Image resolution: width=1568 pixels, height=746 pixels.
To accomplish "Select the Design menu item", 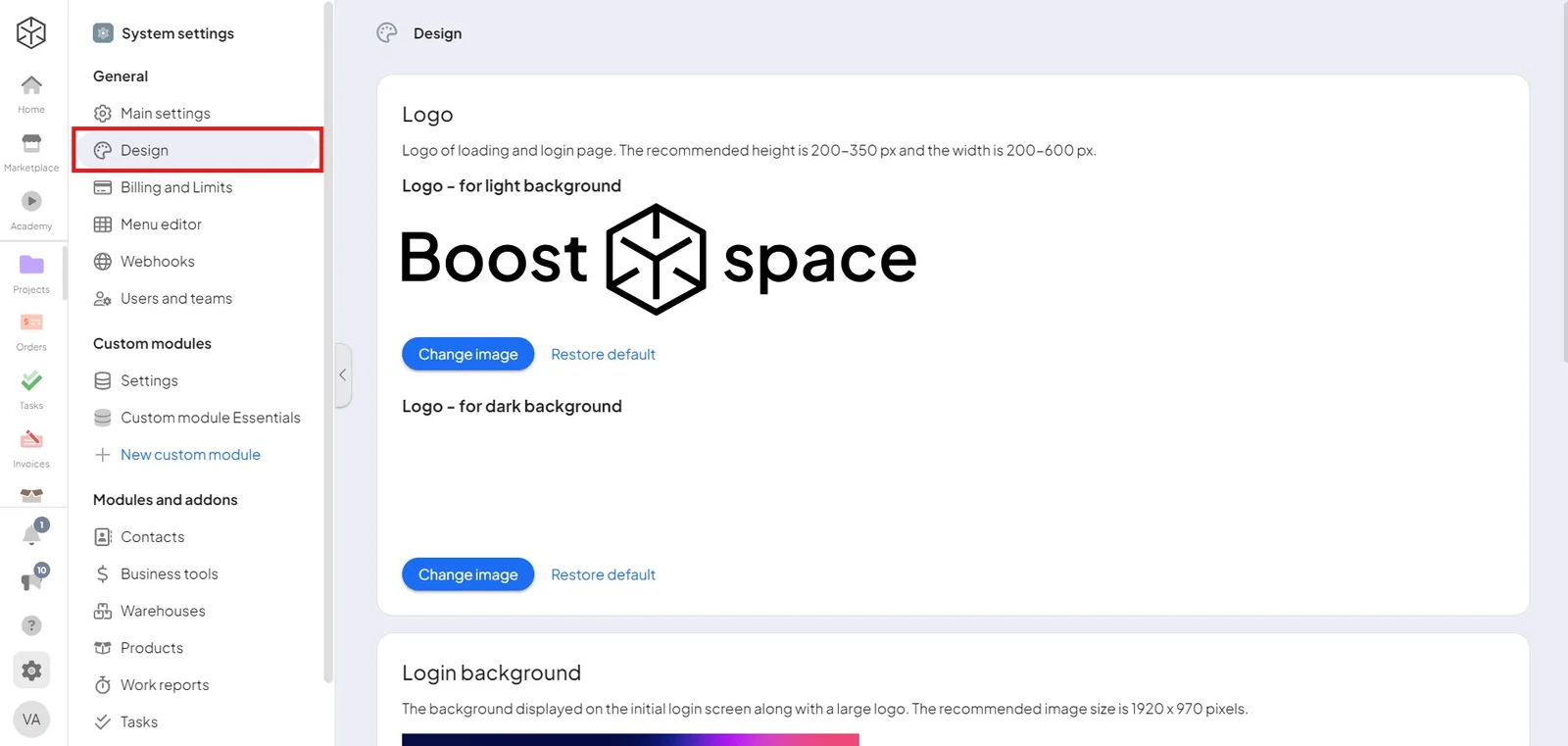I will 196,151.
